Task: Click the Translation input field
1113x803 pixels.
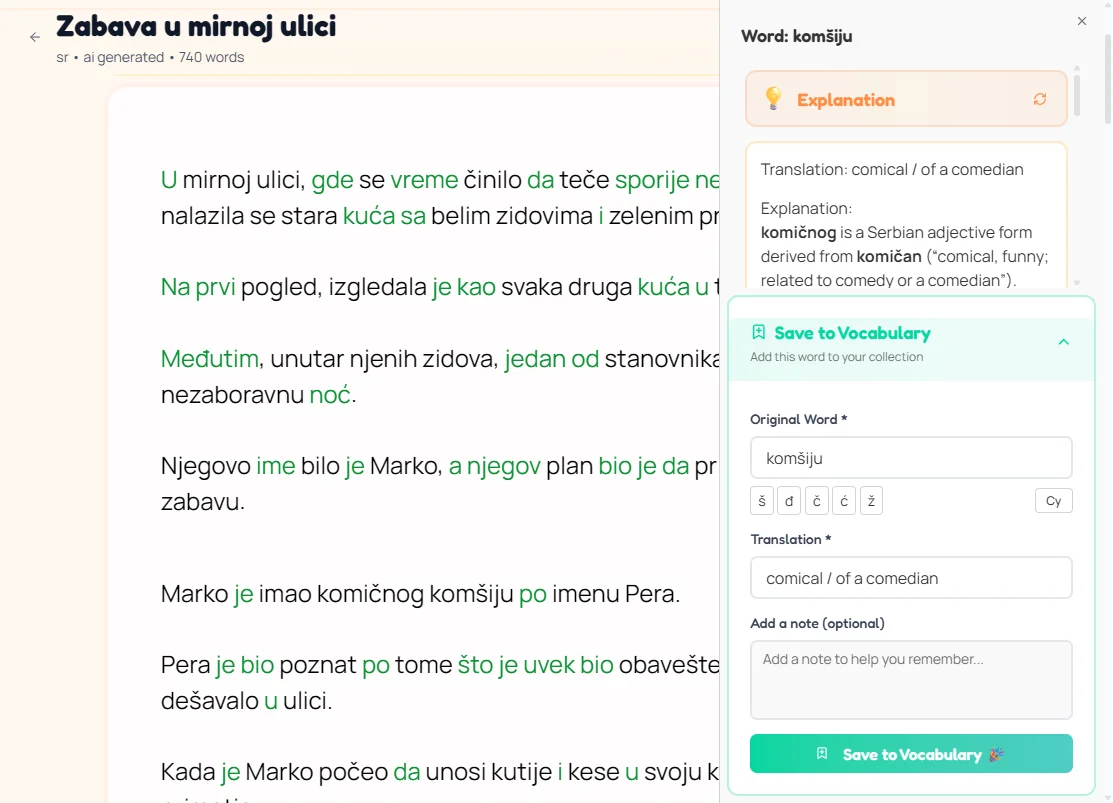Action: click(x=911, y=577)
